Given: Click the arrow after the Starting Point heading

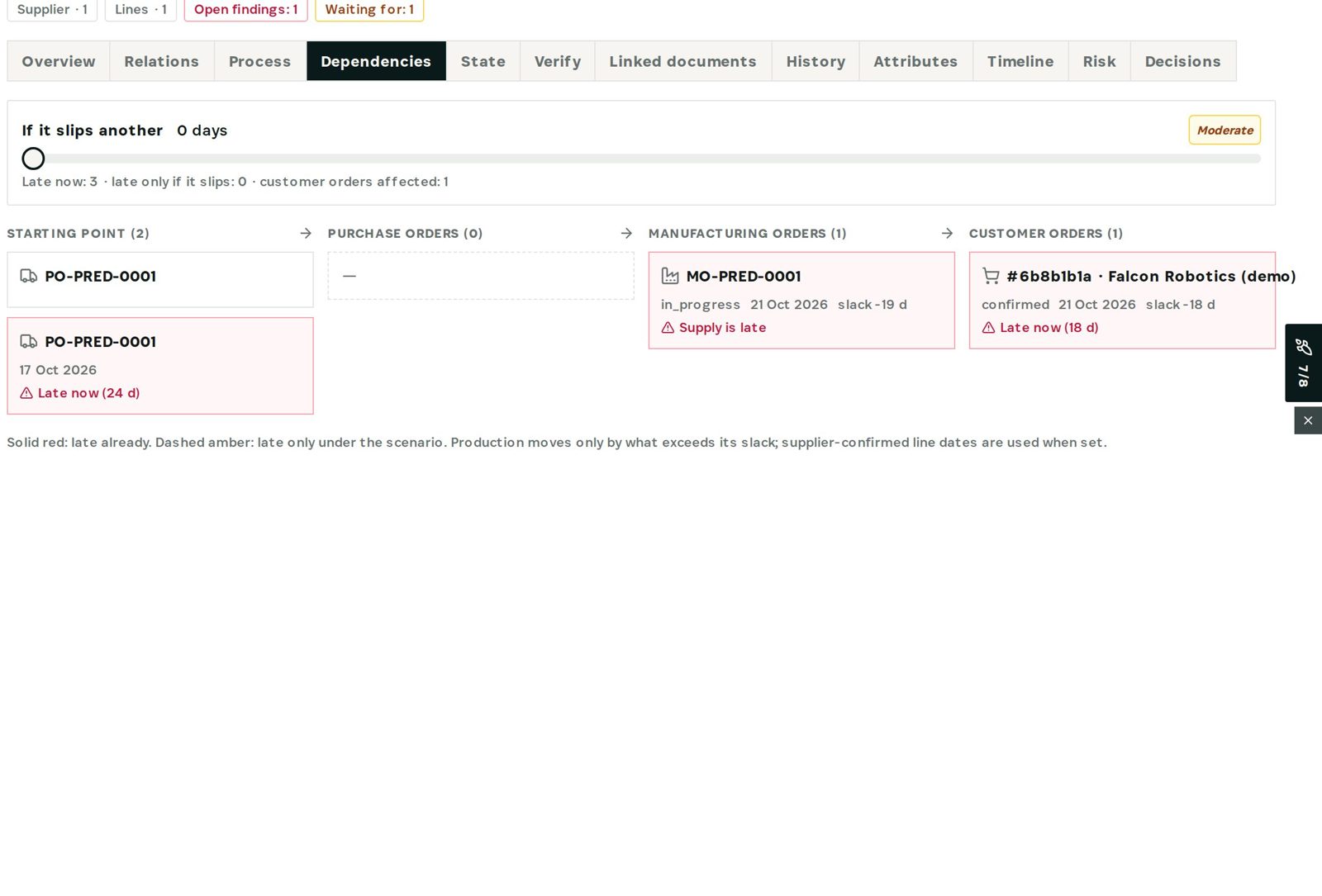Looking at the screenshot, I should (x=306, y=234).
